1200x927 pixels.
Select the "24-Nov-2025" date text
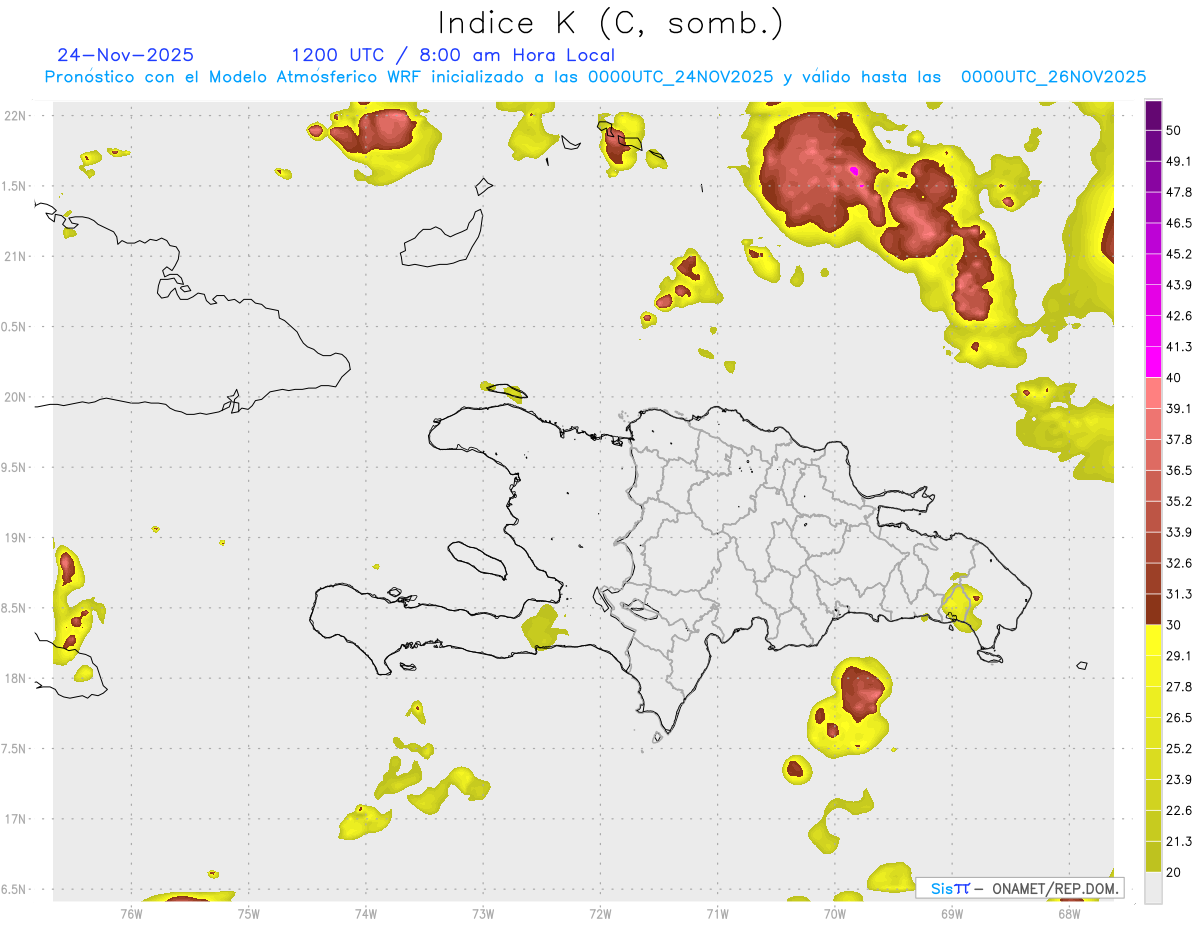pos(126,55)
